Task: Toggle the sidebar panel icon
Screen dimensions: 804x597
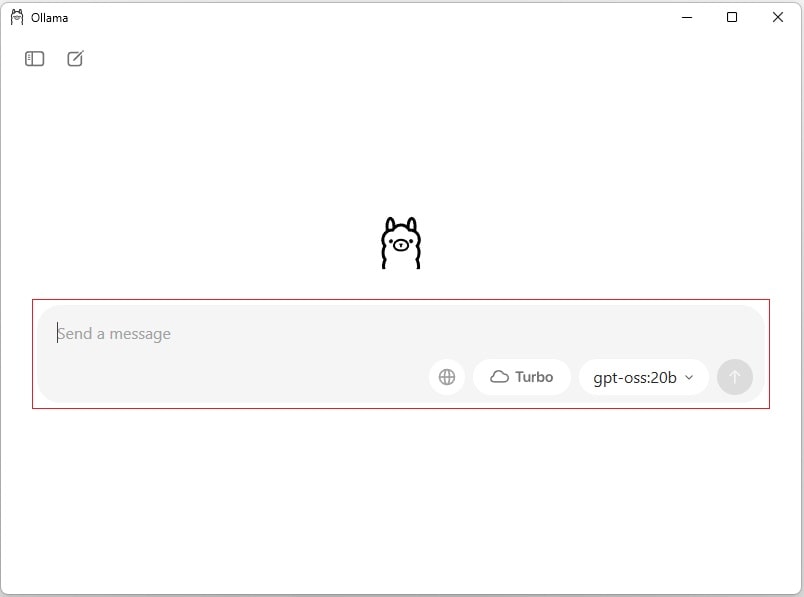Action: tap(34, 58)
